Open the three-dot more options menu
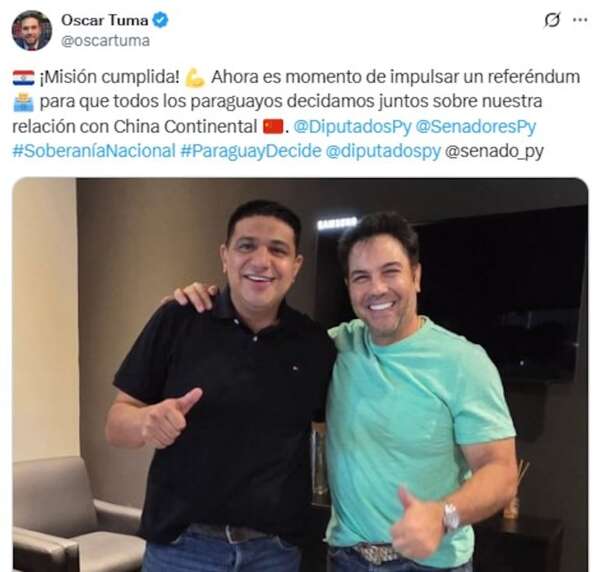Viewport: 600px width, 572px height. pyautogui.click(x=580, y=20)
